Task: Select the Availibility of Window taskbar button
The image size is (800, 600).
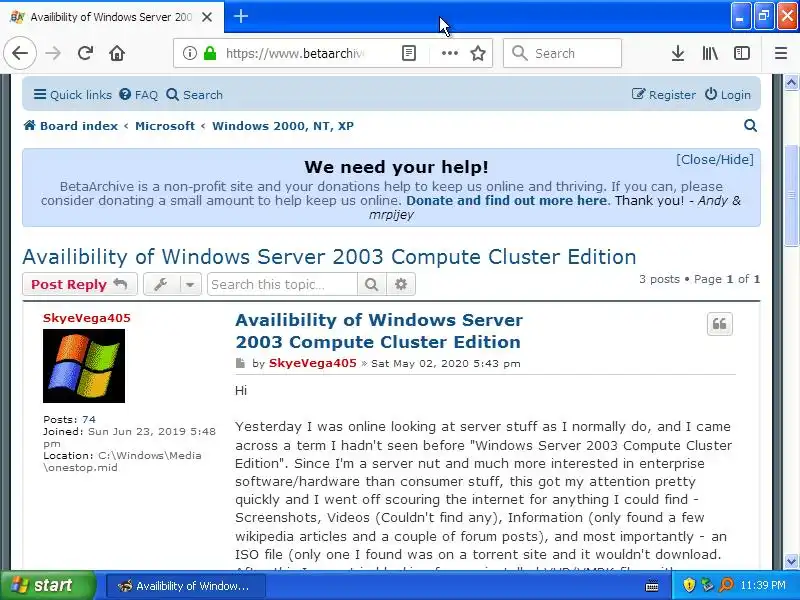Action: point(186,586)
